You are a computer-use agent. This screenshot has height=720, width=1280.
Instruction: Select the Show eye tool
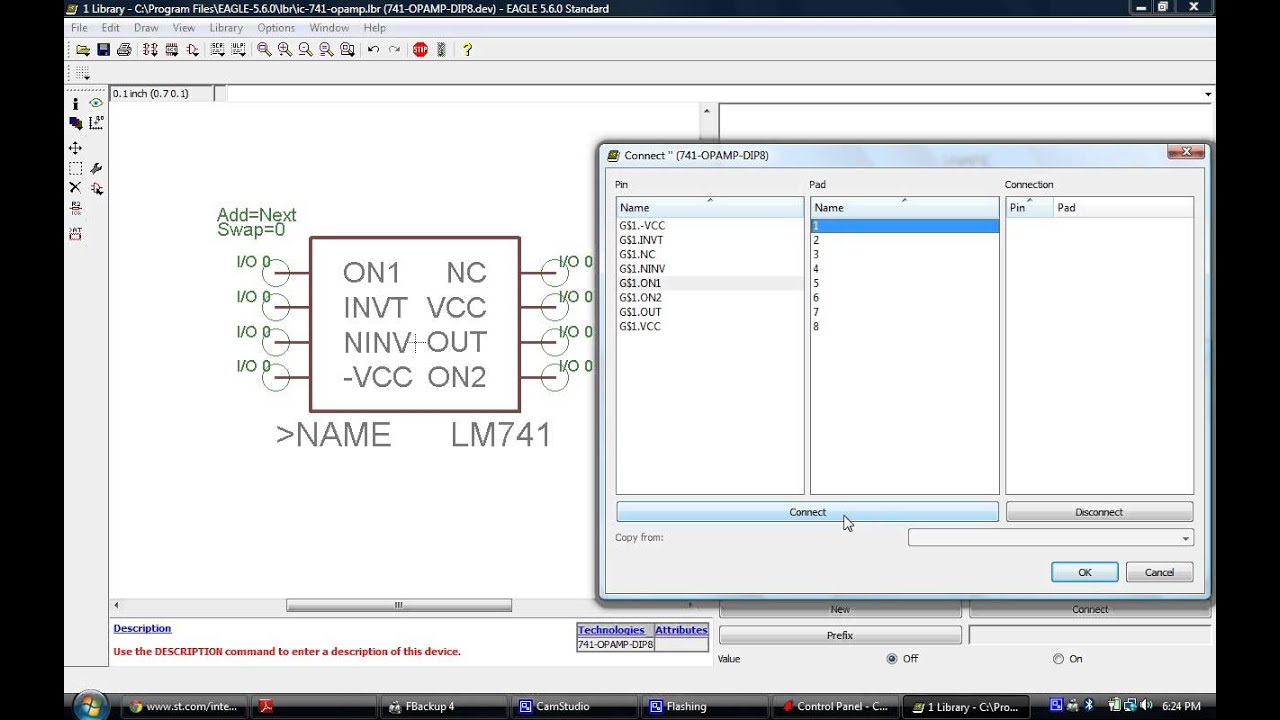pos(96,103)
